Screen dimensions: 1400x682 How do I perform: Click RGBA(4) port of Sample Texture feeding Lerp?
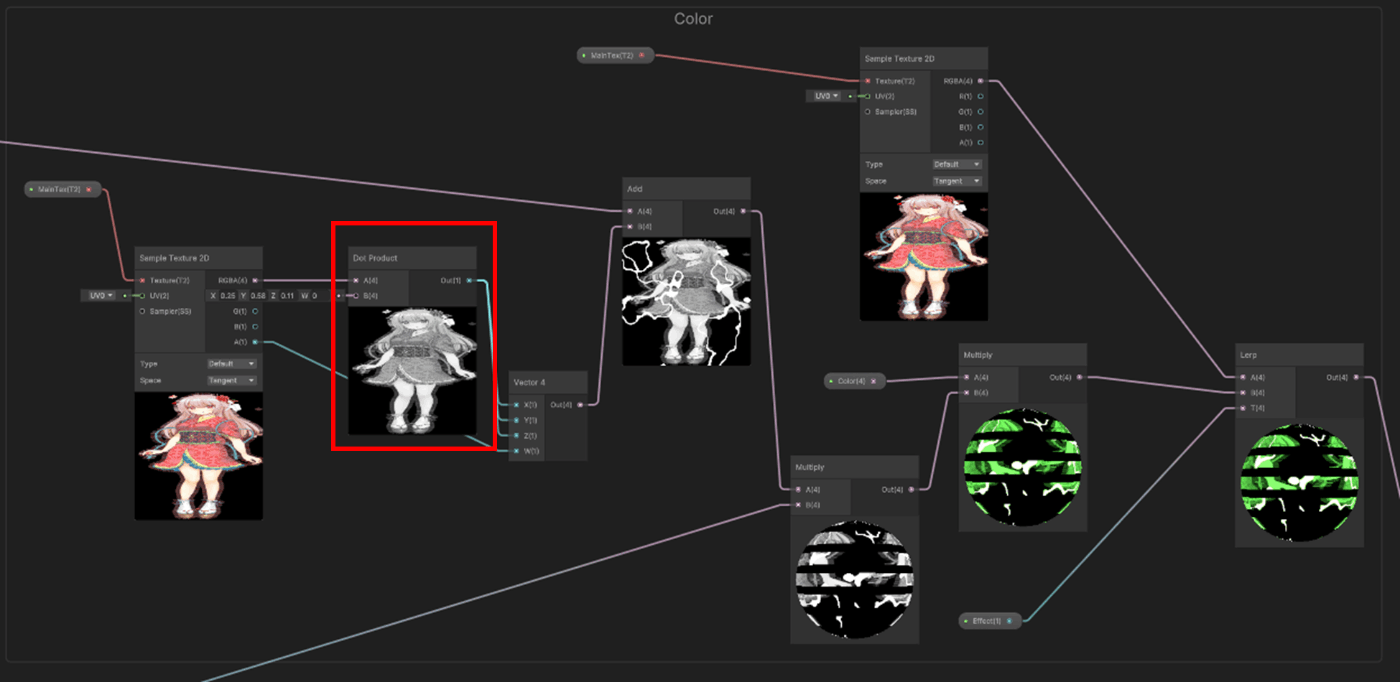coord(980,81)
